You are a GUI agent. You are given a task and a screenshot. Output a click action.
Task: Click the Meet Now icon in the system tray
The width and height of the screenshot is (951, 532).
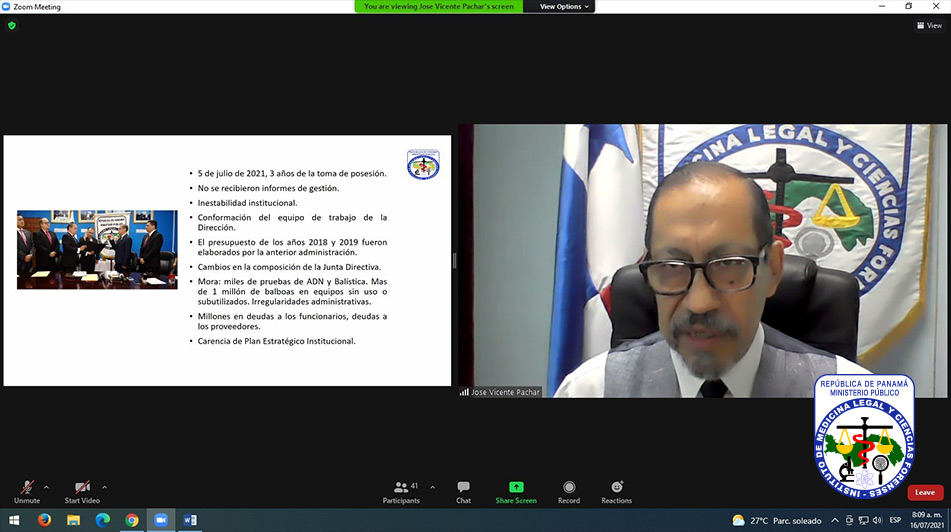point(849,520)
